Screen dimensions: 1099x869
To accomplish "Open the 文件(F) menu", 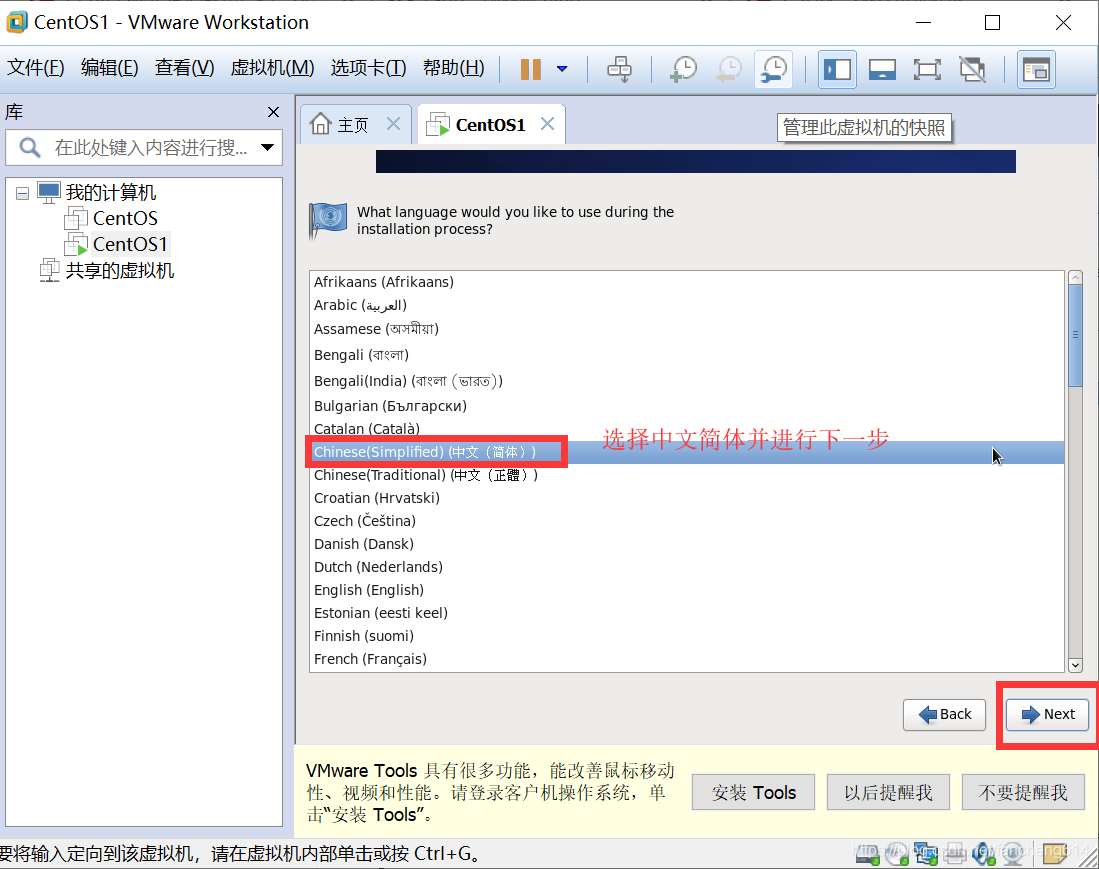I will (36, 68).
